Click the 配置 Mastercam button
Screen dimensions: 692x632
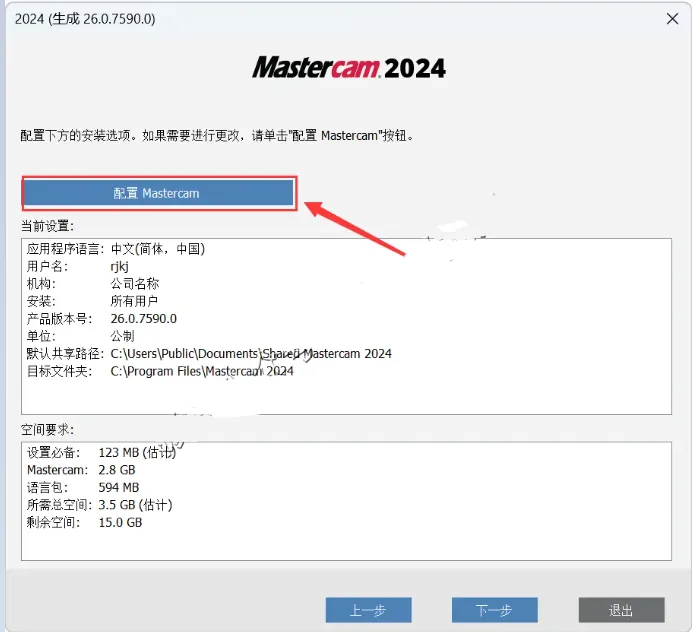pyautogui.click(x=159, y=193)
